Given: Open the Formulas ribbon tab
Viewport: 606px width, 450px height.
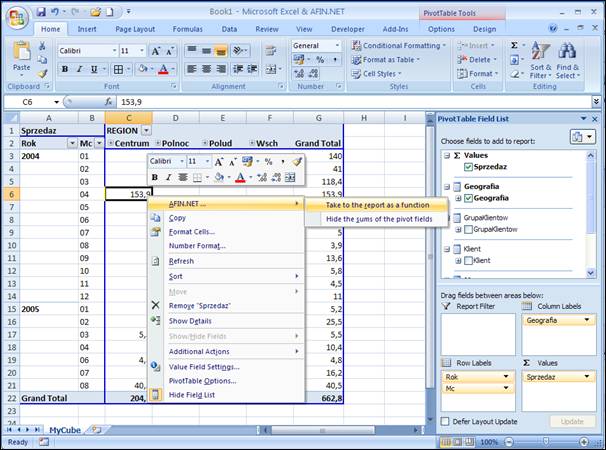Looking at the screenshot, I should (187, 29).
